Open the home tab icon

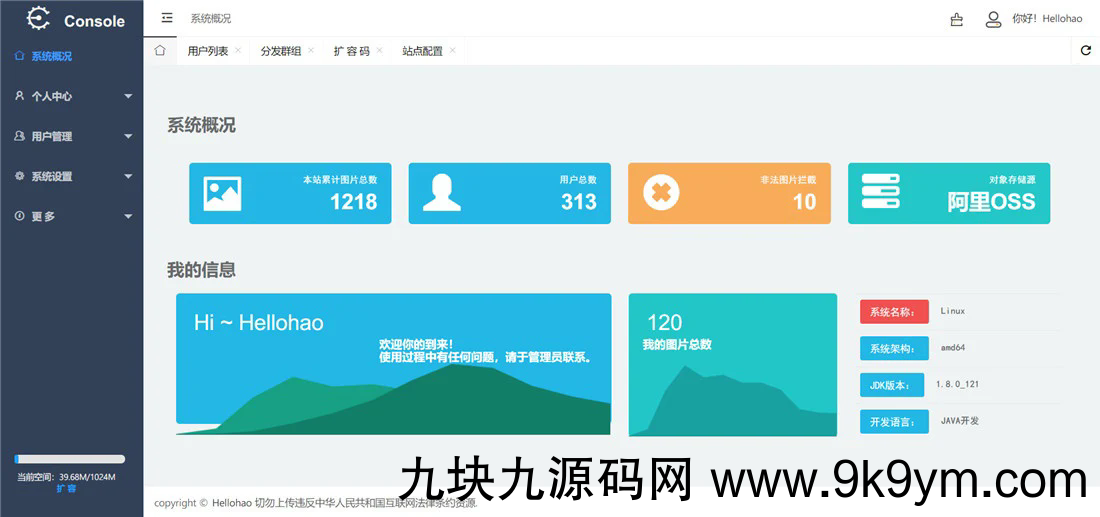(160, 51)
